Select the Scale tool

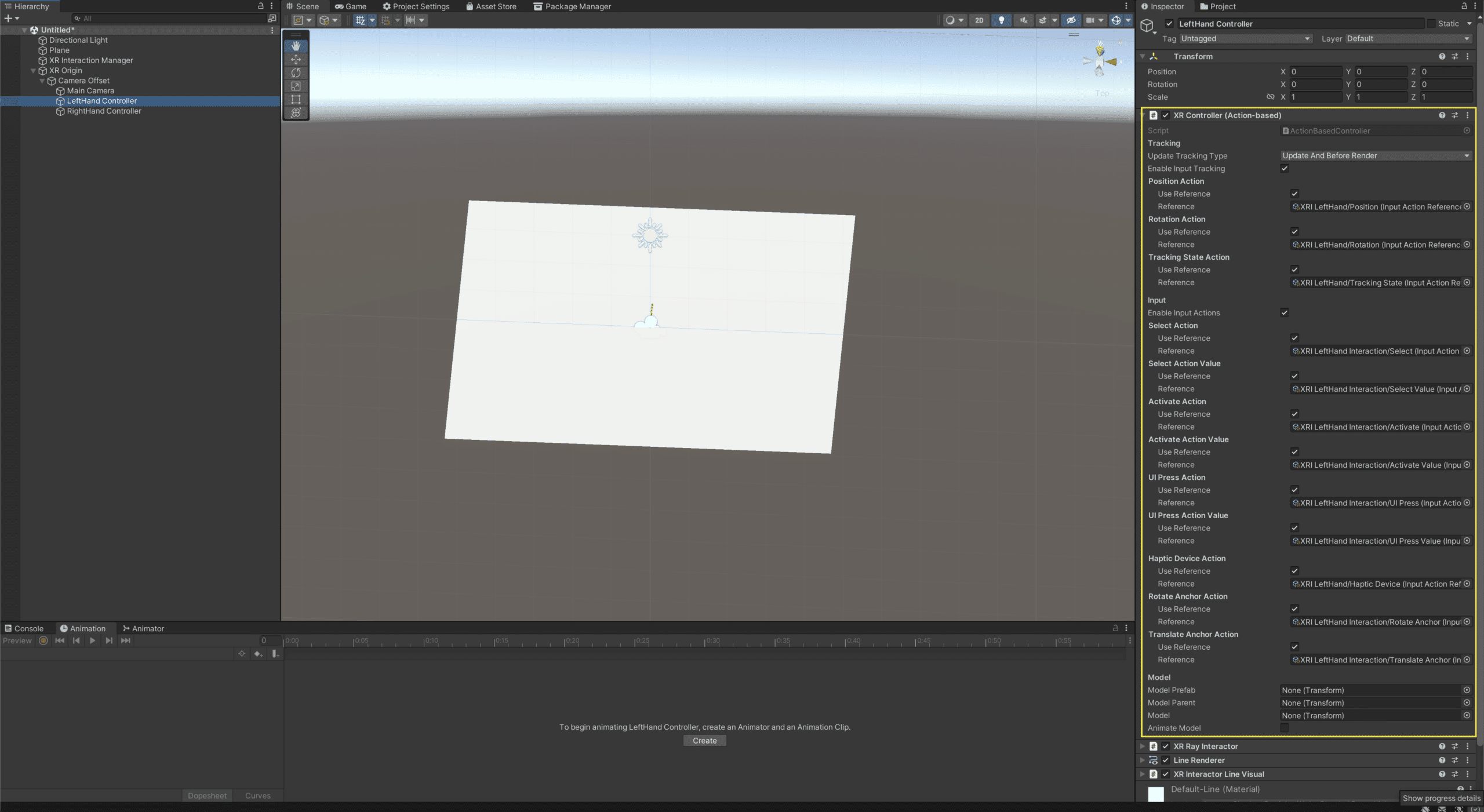click(x=296, y=86)
